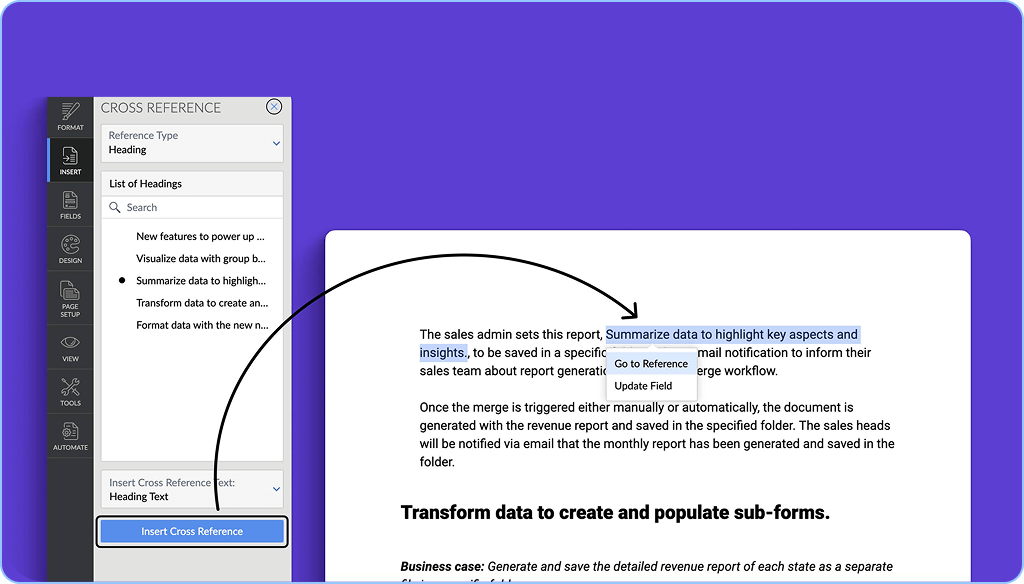The image size is (1024, 584).
Task: Select the bullet marker next to Summarize data heading
Action: pos(124,281)
